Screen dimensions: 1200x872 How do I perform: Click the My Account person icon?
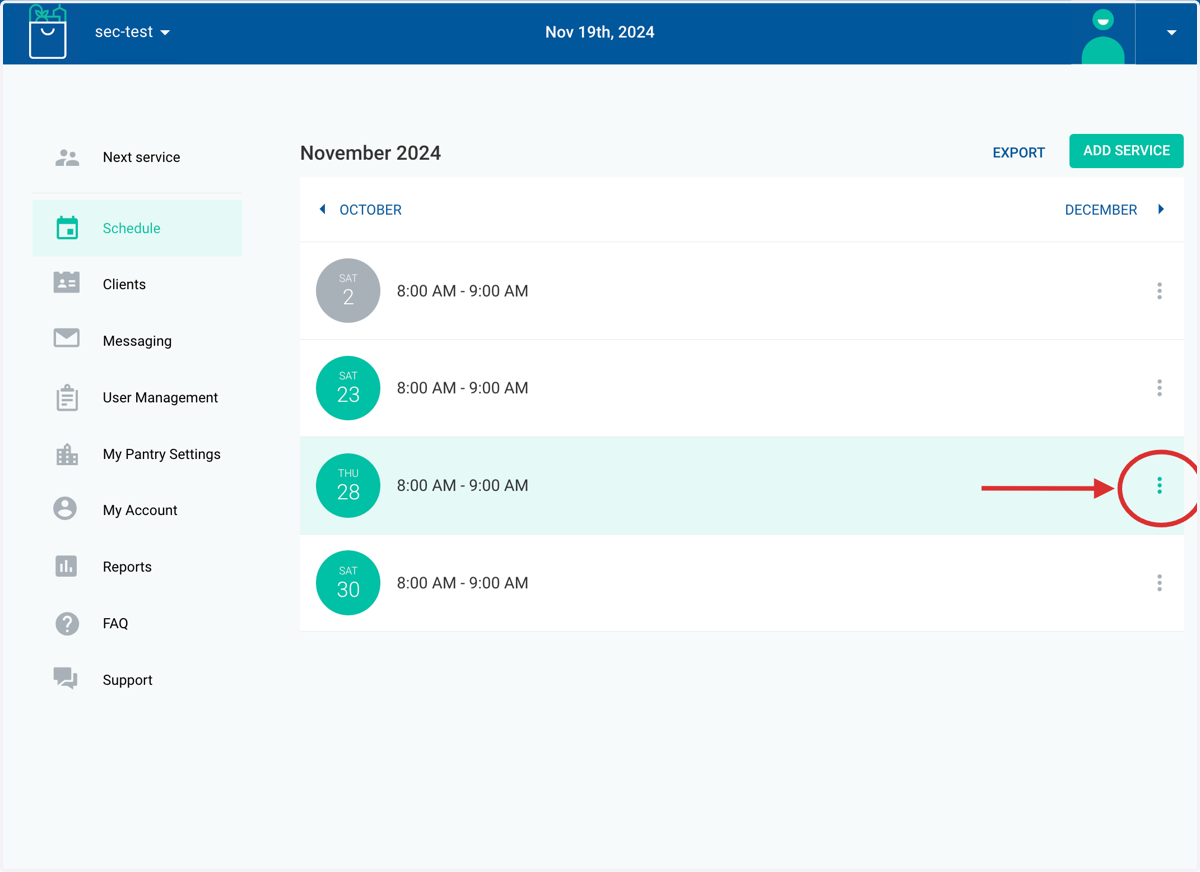tap(65, 509)
